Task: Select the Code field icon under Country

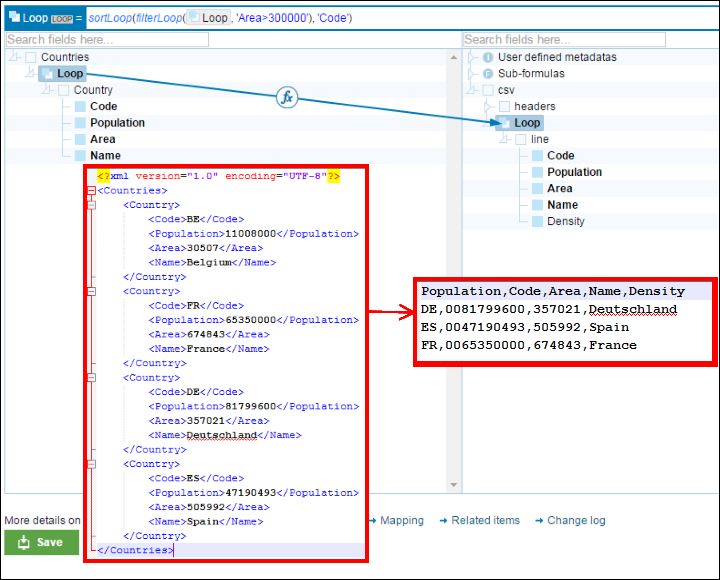Action: pos(80,107)
